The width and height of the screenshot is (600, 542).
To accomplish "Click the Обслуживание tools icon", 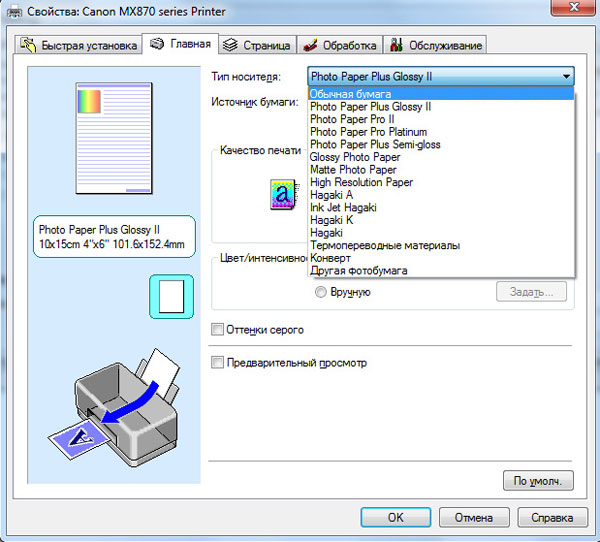I will tap(396, 45).
